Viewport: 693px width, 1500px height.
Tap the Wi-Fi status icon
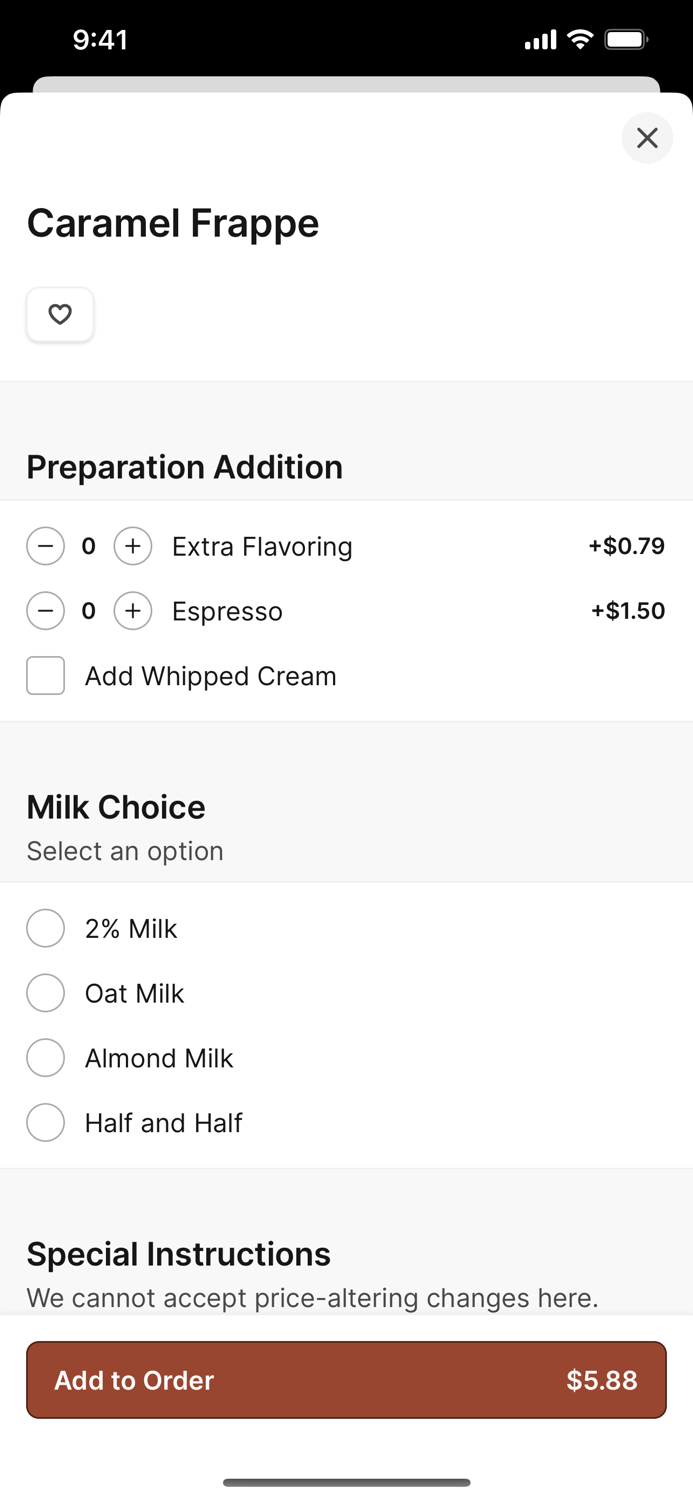(x=580, y=40)
